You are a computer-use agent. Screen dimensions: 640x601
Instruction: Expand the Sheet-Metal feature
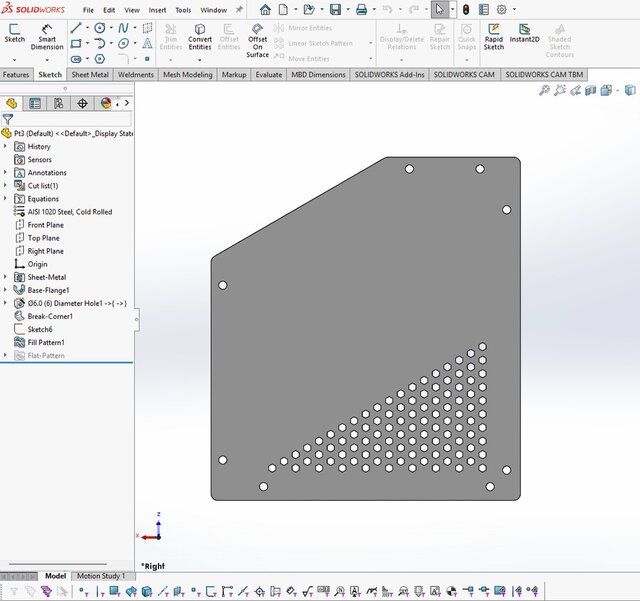5,277
